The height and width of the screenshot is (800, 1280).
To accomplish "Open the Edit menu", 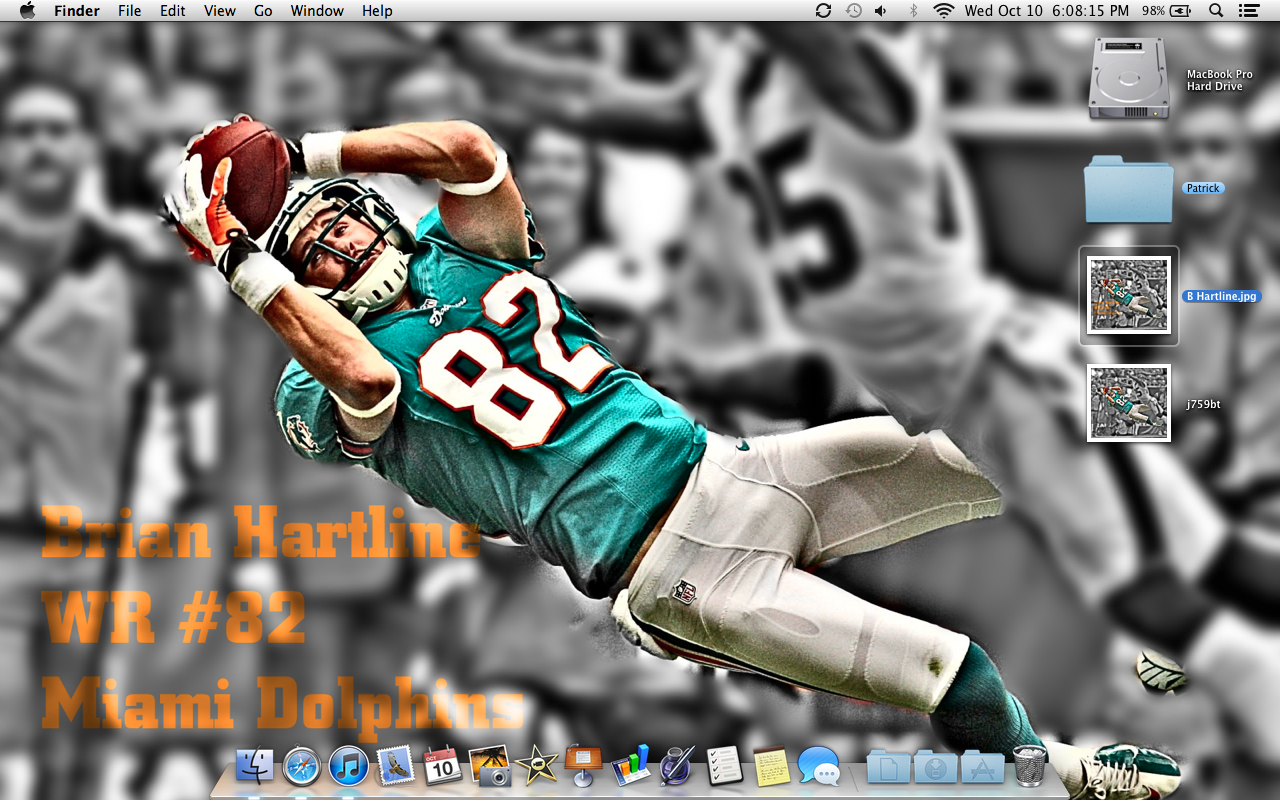I will pos(173,11).
